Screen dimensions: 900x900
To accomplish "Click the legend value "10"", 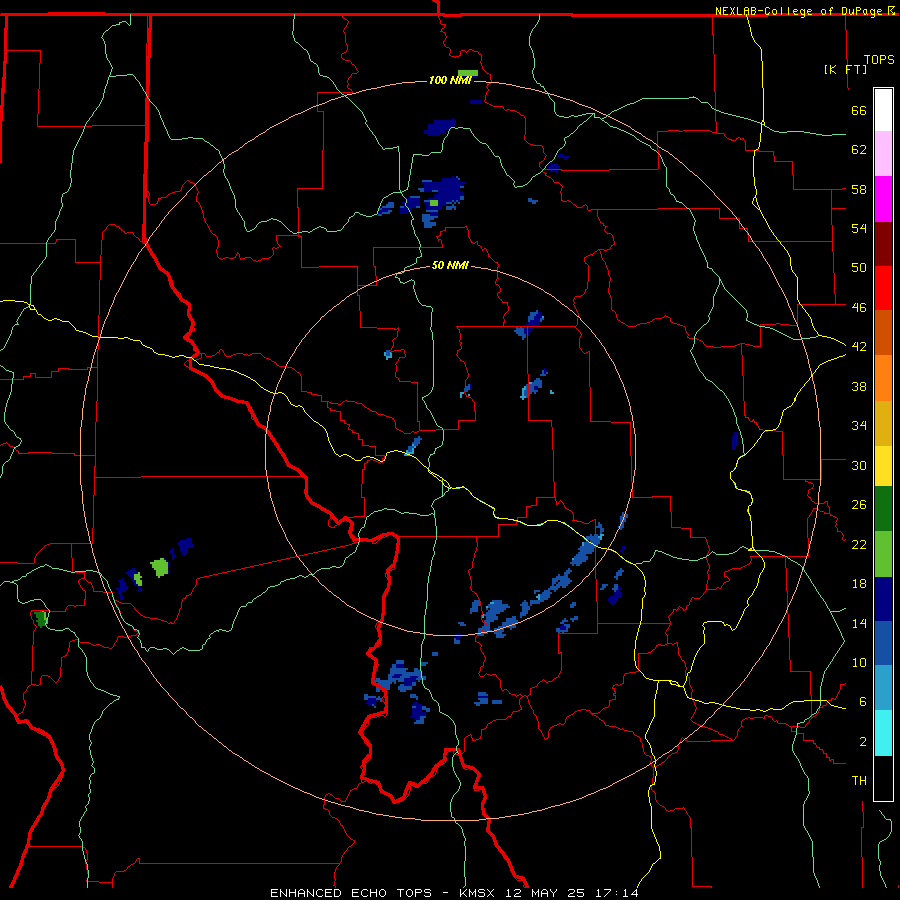I will (x=859, y=663).
